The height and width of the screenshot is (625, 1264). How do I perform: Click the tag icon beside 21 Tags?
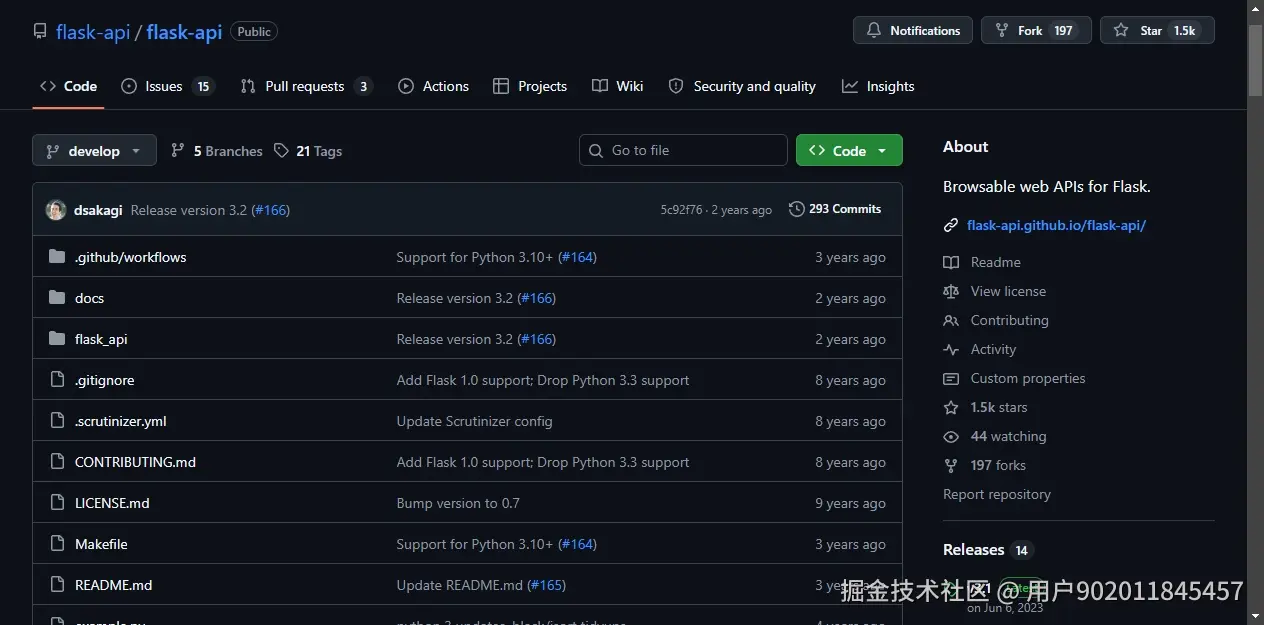tap(281, 151)
